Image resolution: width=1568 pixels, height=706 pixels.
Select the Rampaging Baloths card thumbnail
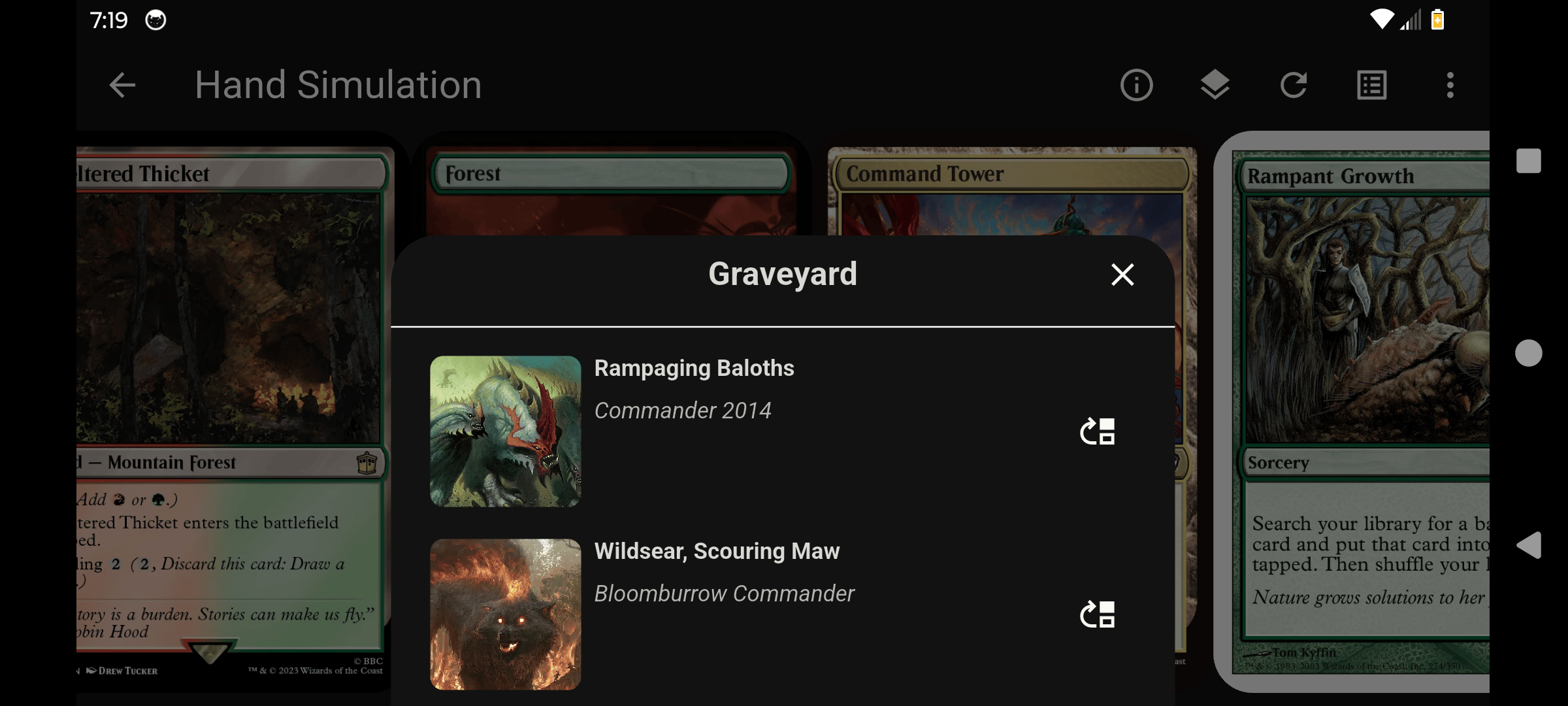pos(506,431)
